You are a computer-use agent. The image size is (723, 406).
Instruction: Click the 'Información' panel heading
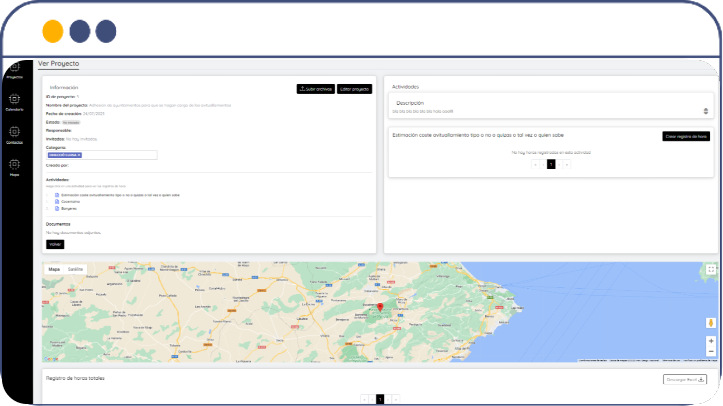(x=64, y=87)
